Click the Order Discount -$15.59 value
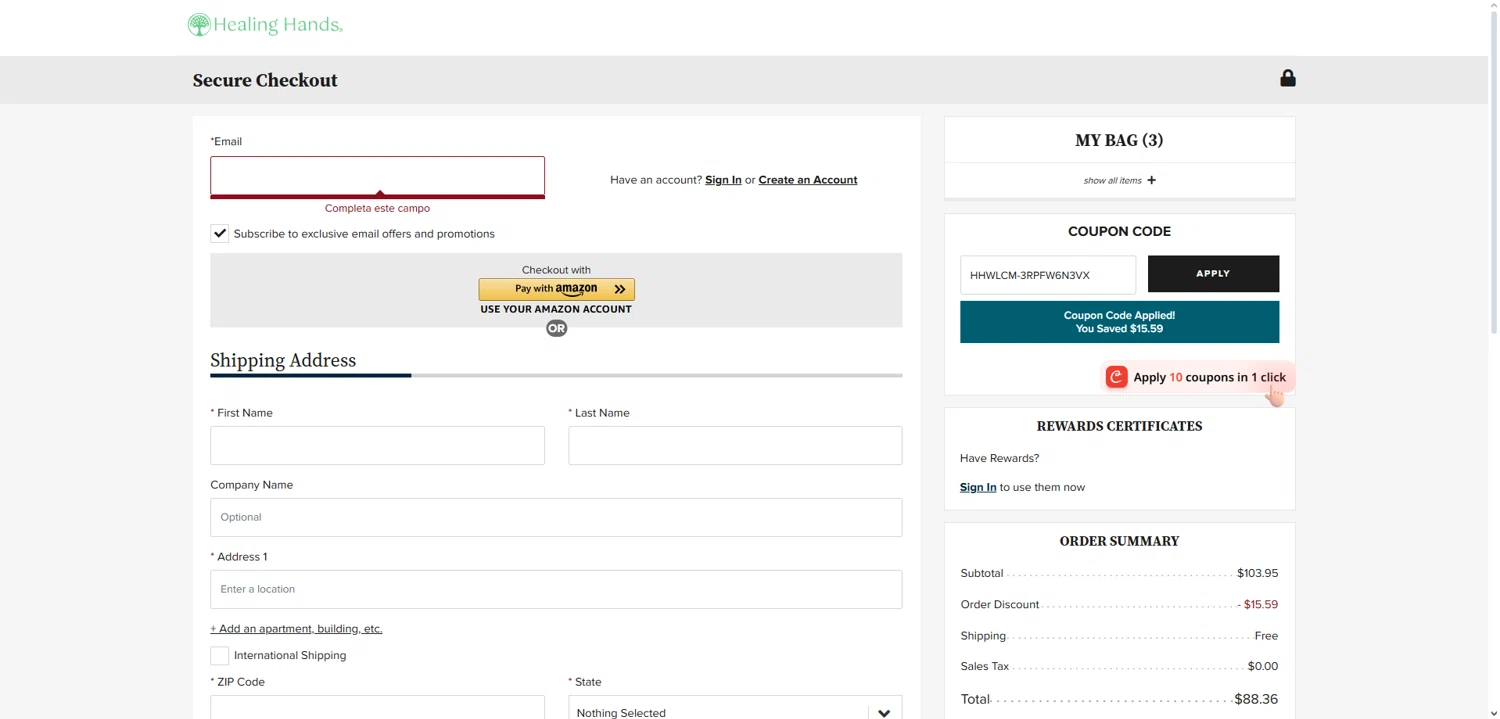The image size is (1500, 719). tap(1258, 605)
